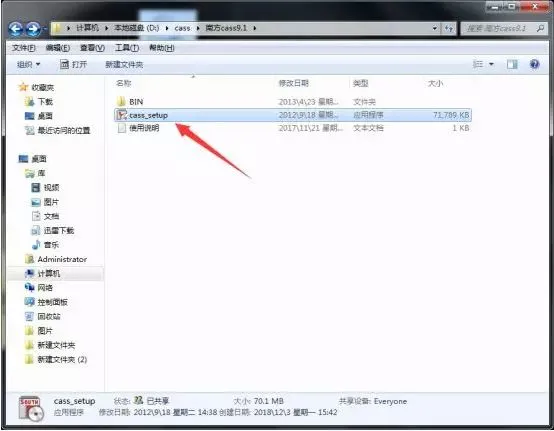The width and height of the screenshot is (554, 431).
Task: Sort by the 修改日期 column header
Action: tap(294, 83)
